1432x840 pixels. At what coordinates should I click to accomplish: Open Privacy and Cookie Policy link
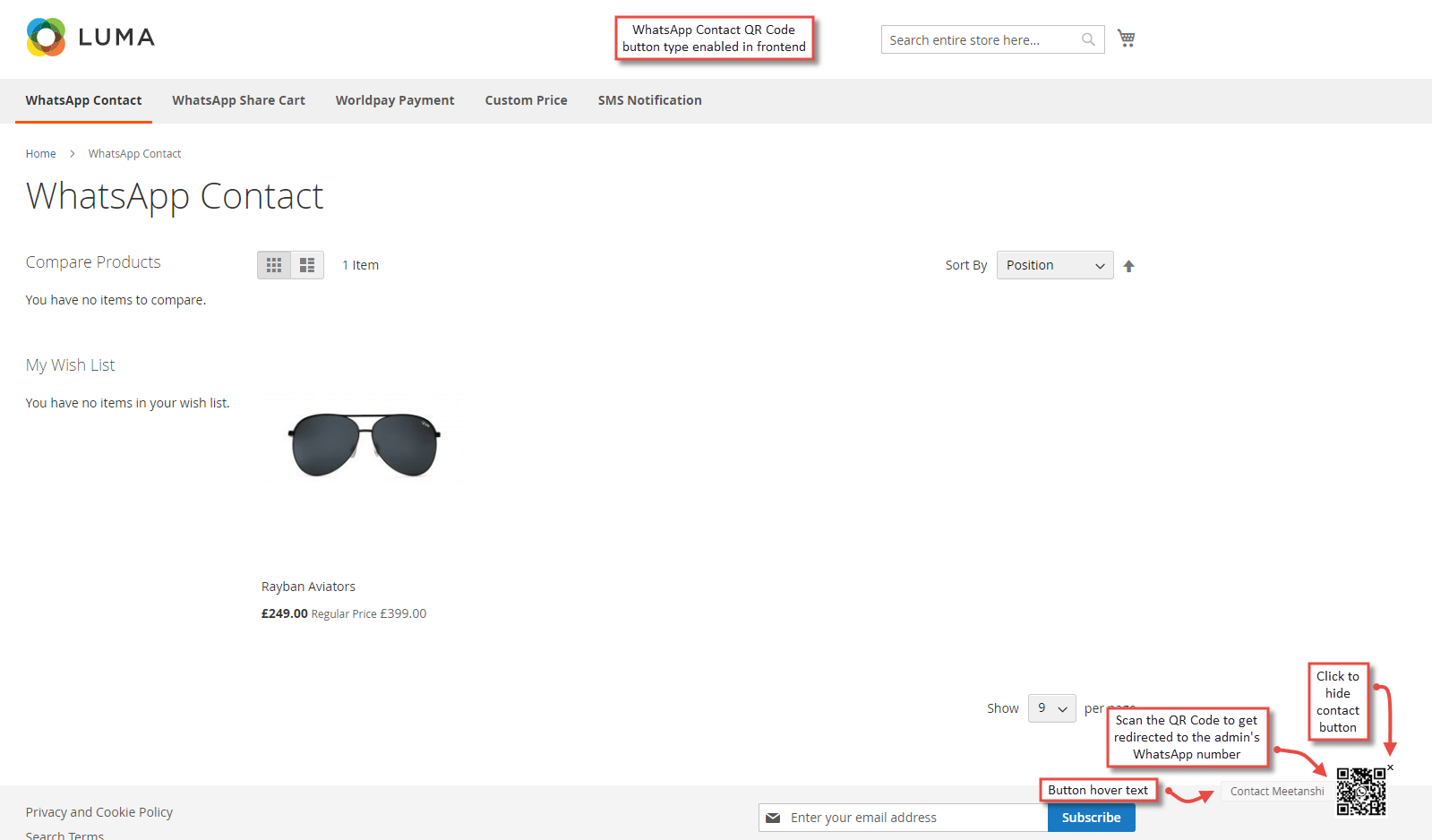click(x=99, y=812)
